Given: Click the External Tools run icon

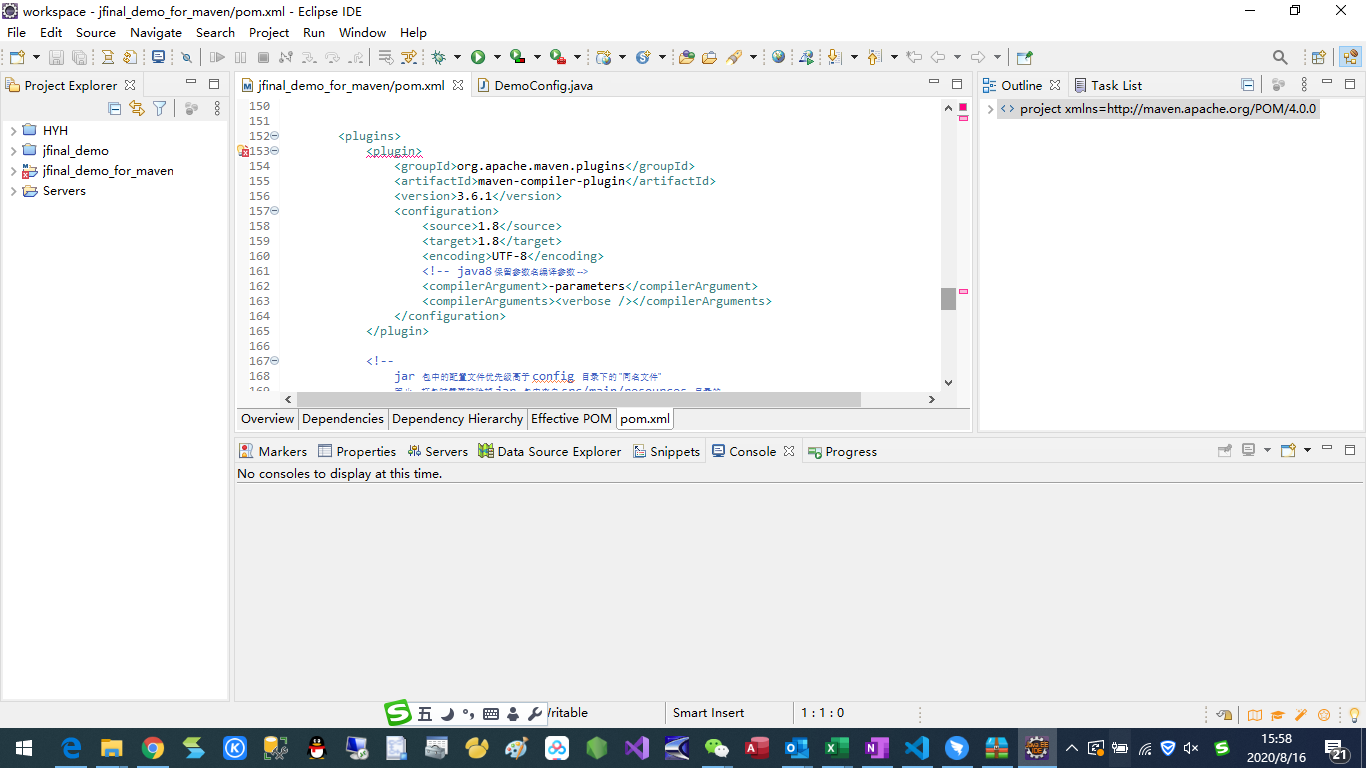Looking at the screenshot, I should point(557,58).
